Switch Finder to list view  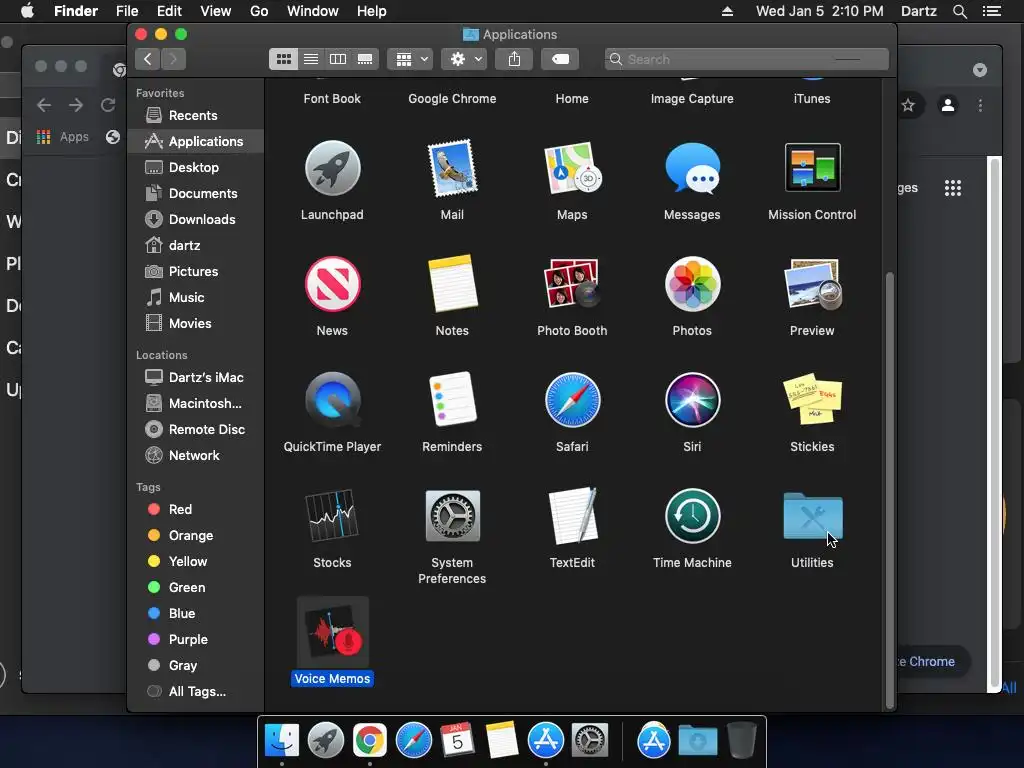tap(311, 59)
